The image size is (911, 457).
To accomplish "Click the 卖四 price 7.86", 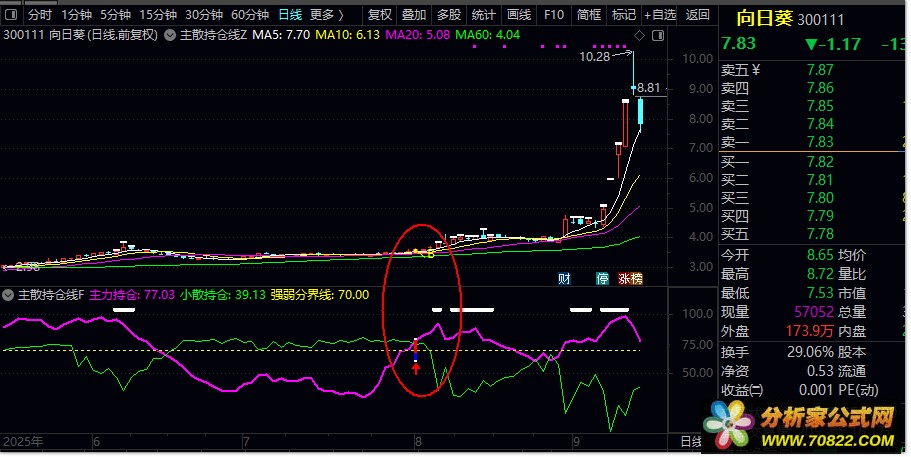I will [x=820, y=88].
